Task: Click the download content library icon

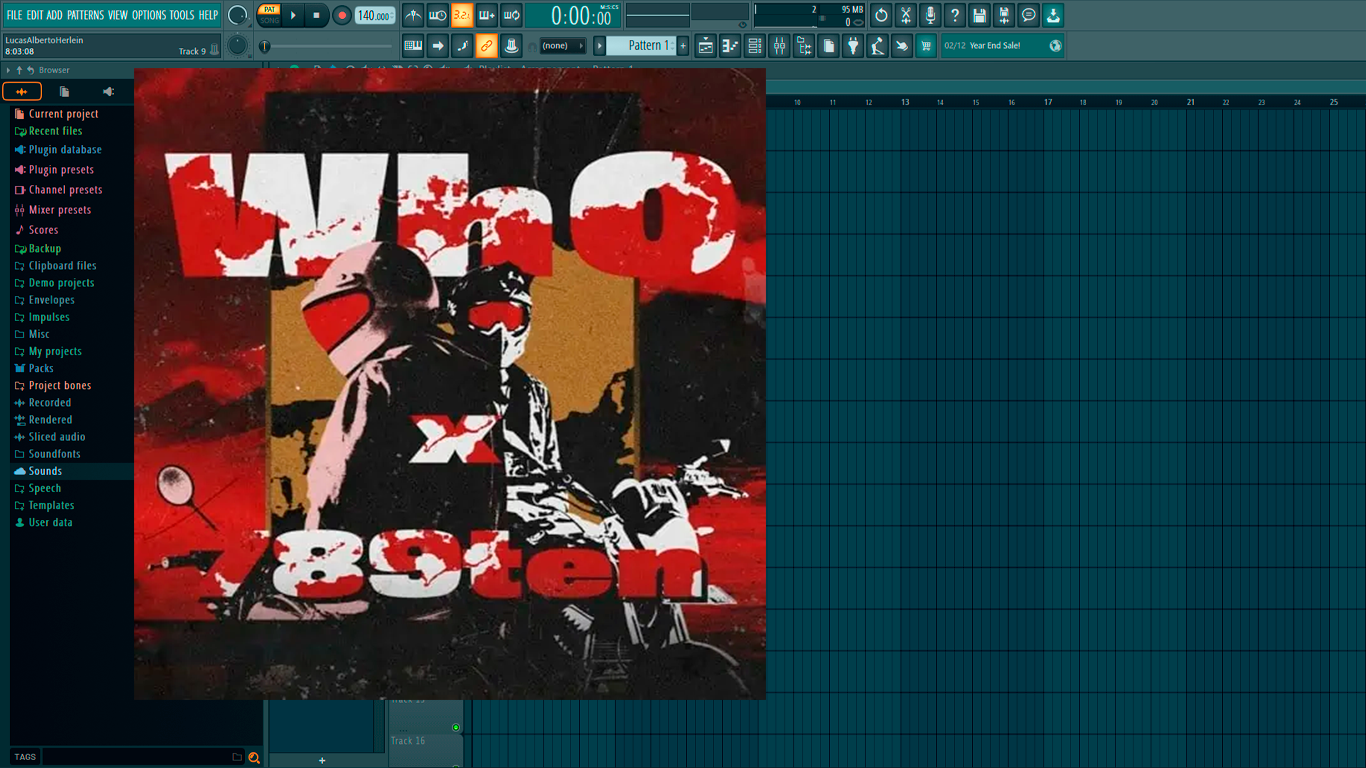Action: coord(1053,15)
